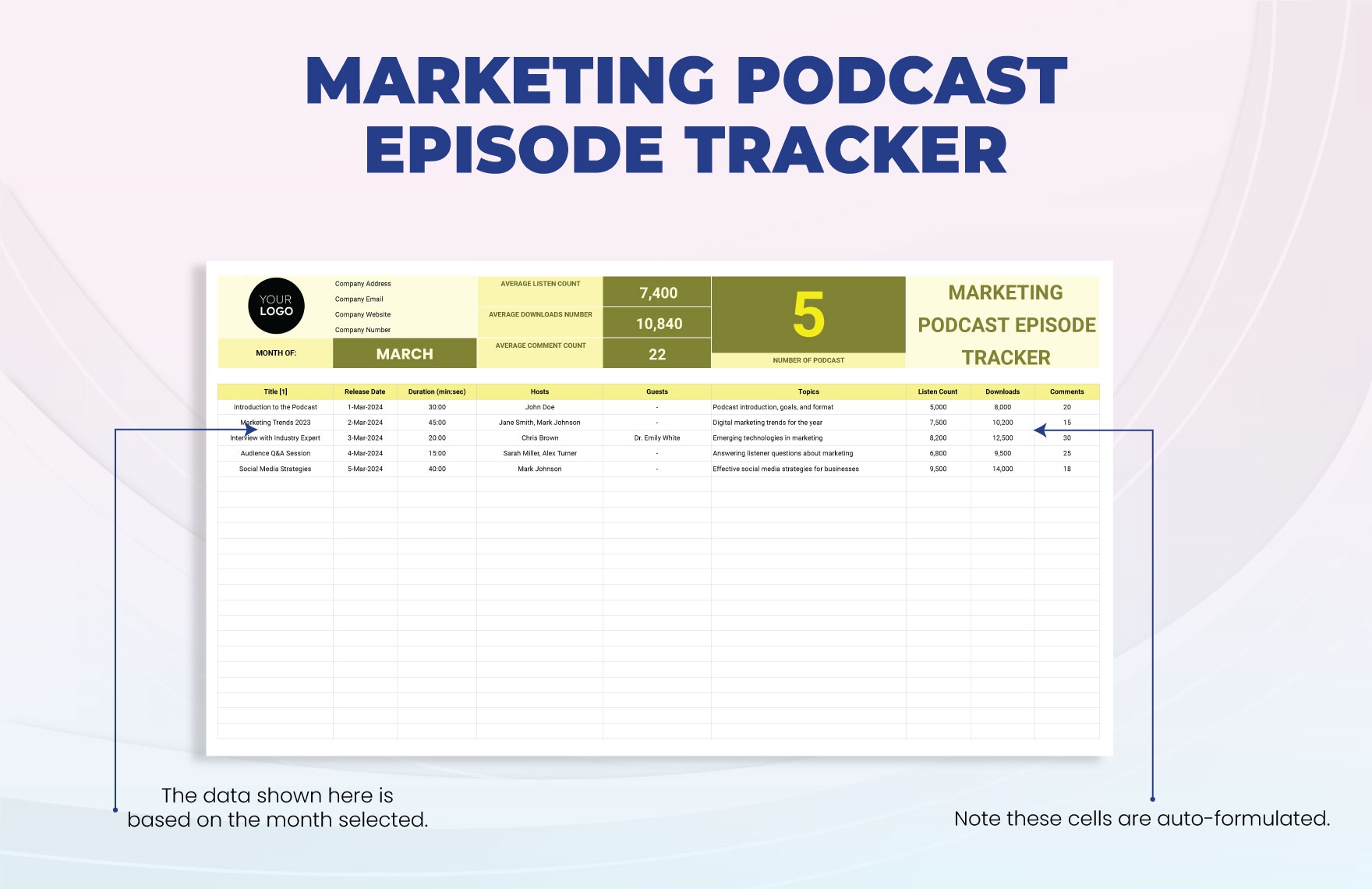Select the Comments column header
The height and width of the screenshot is (889, 1372).
coord(1068,391)
